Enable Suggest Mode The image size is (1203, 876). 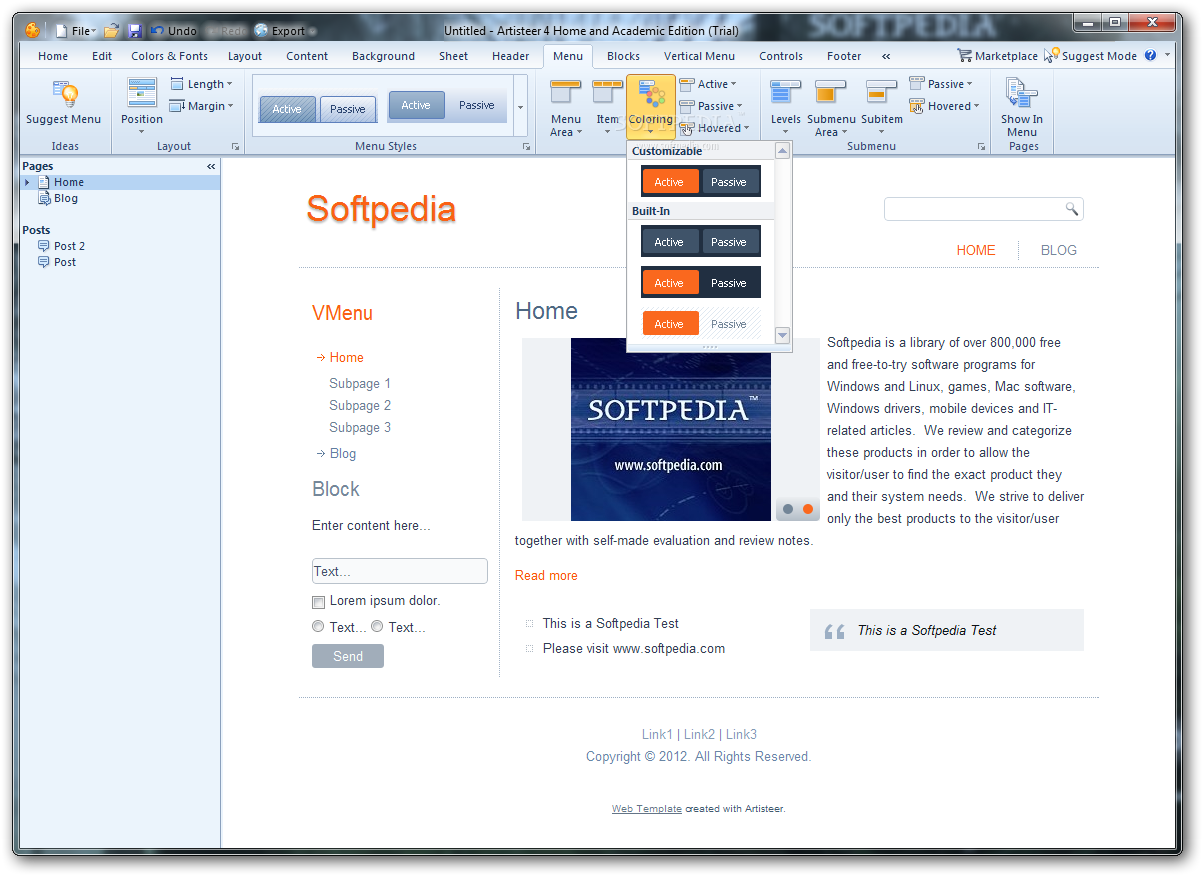[1090, 56]
